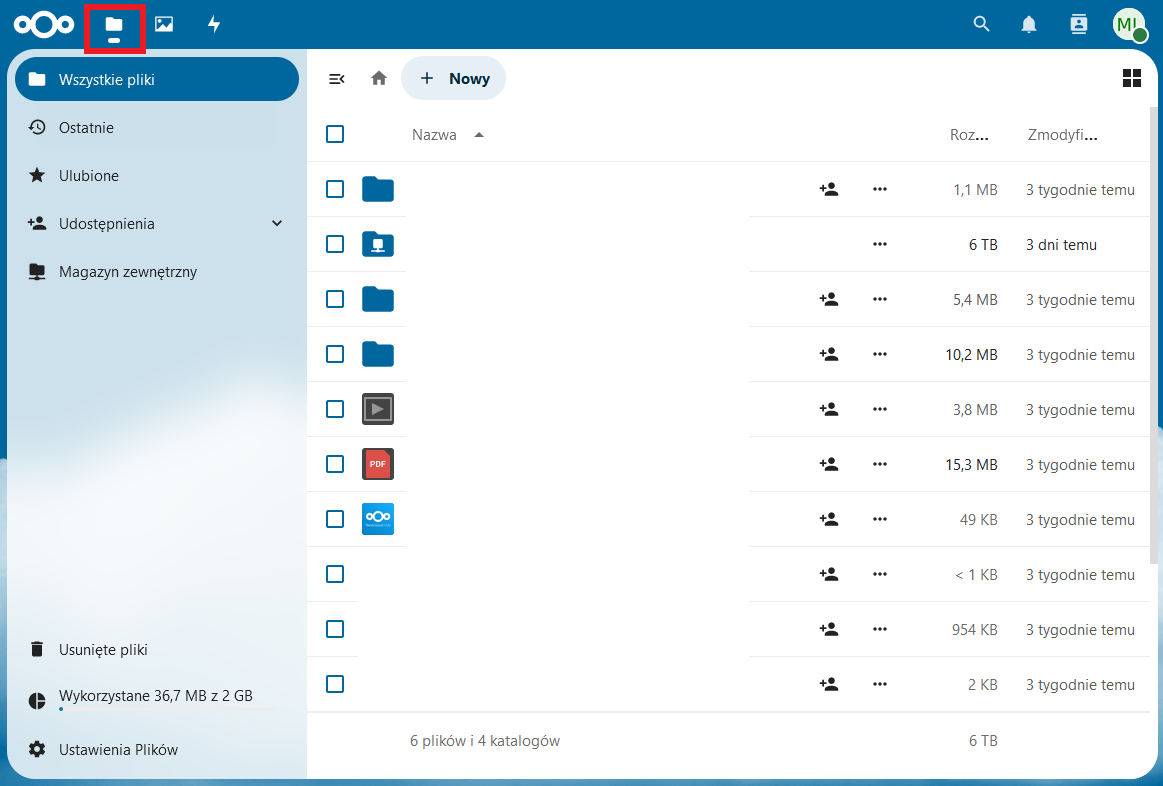
Task: View storage quota Wykorzystane 36,7 MB
Action: tap(157, 698)
